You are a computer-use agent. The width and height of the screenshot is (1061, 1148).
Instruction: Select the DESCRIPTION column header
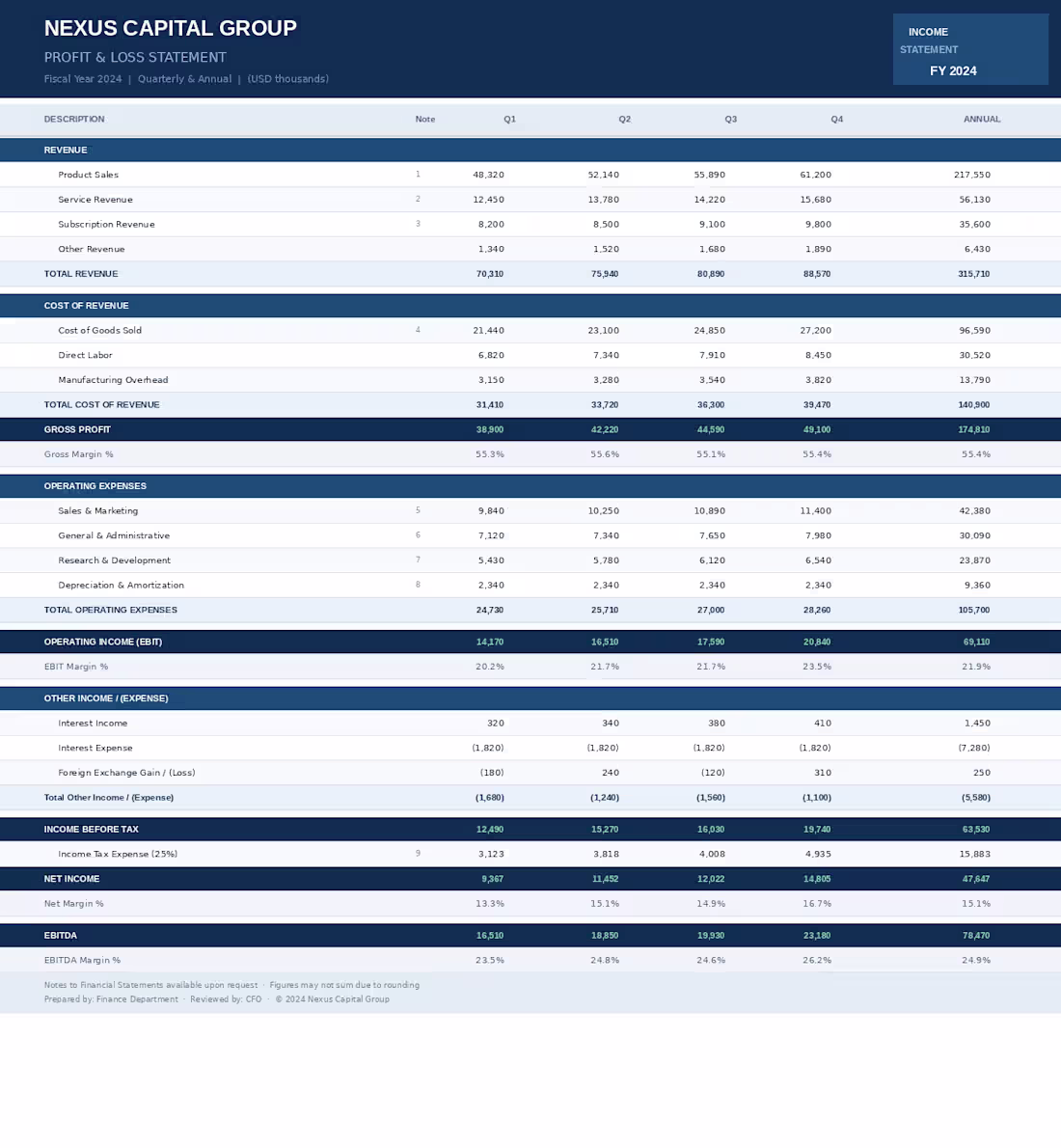coord(74,119)
